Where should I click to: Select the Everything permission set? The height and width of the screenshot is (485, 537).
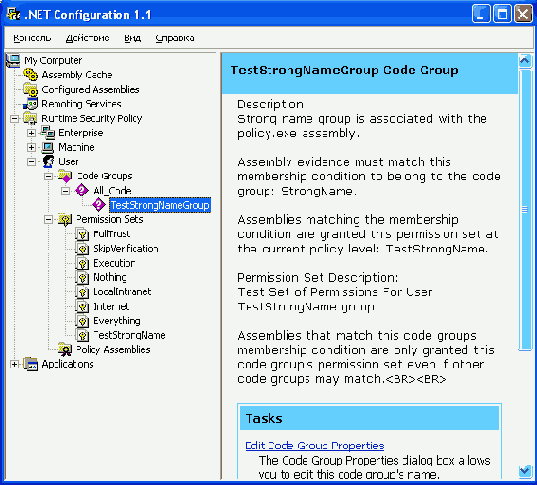pos(117,321)
